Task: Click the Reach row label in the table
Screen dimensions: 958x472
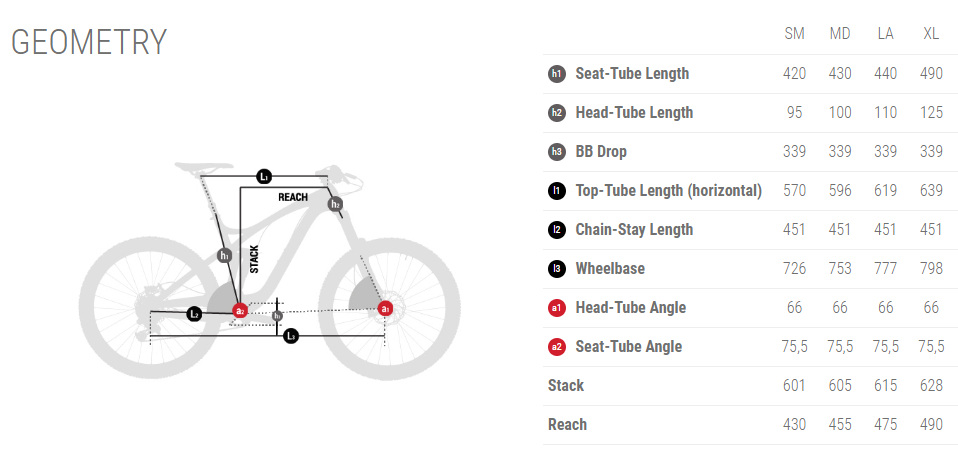Action: tap(567, 425)
